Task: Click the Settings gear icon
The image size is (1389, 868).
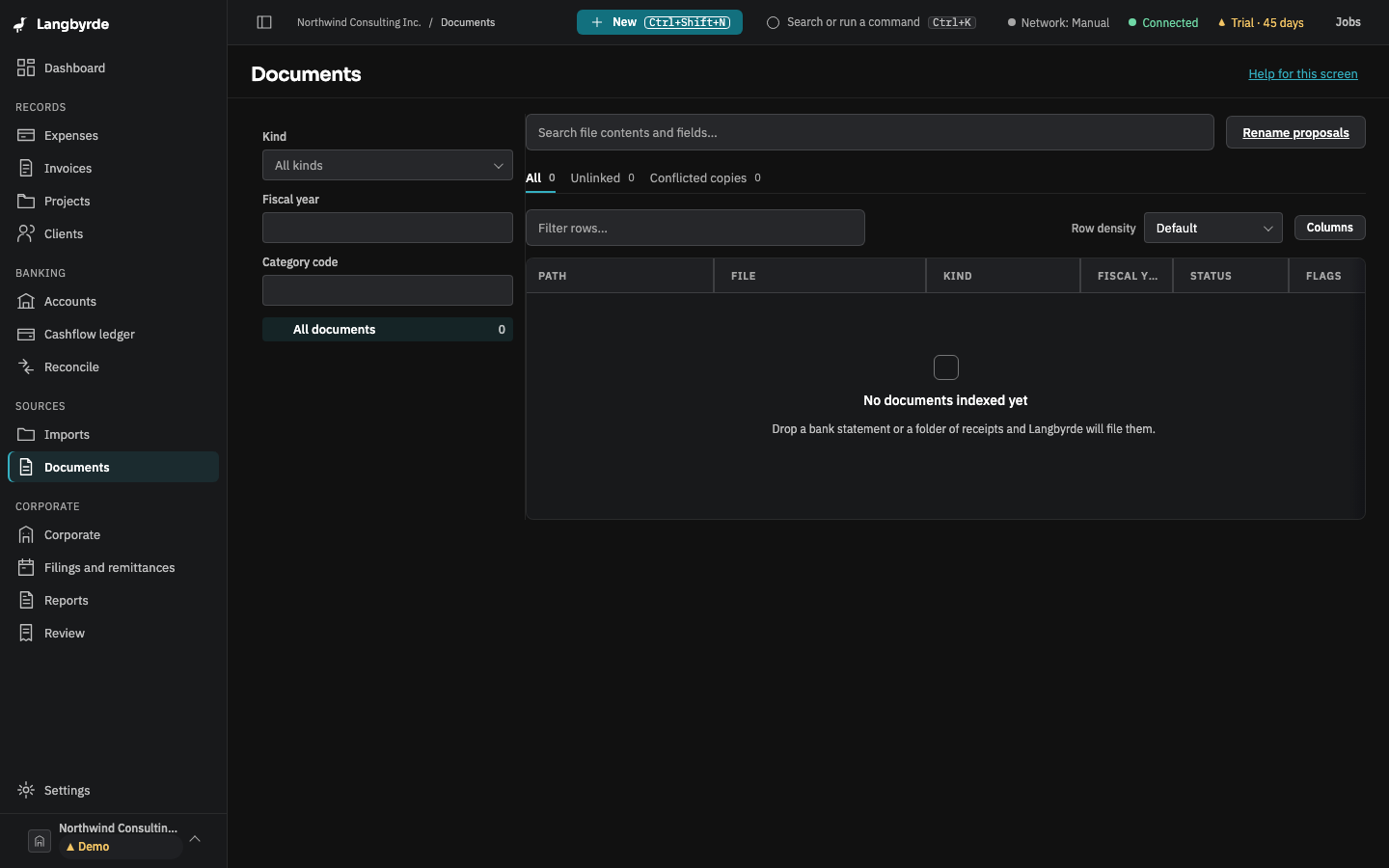Action: [26, 790]
